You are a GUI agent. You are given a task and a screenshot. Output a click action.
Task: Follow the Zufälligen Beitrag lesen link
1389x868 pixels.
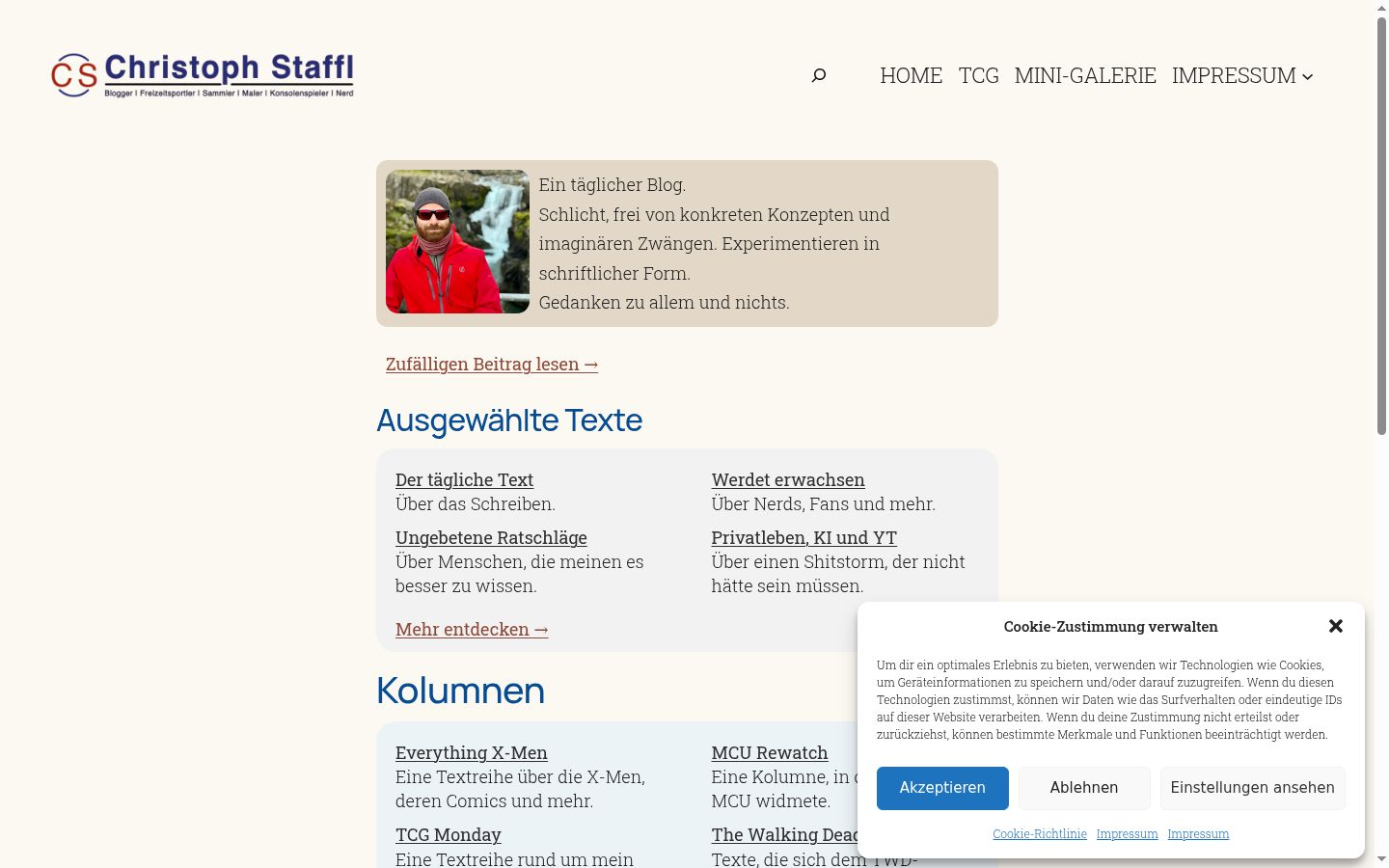tap(492, 364)
